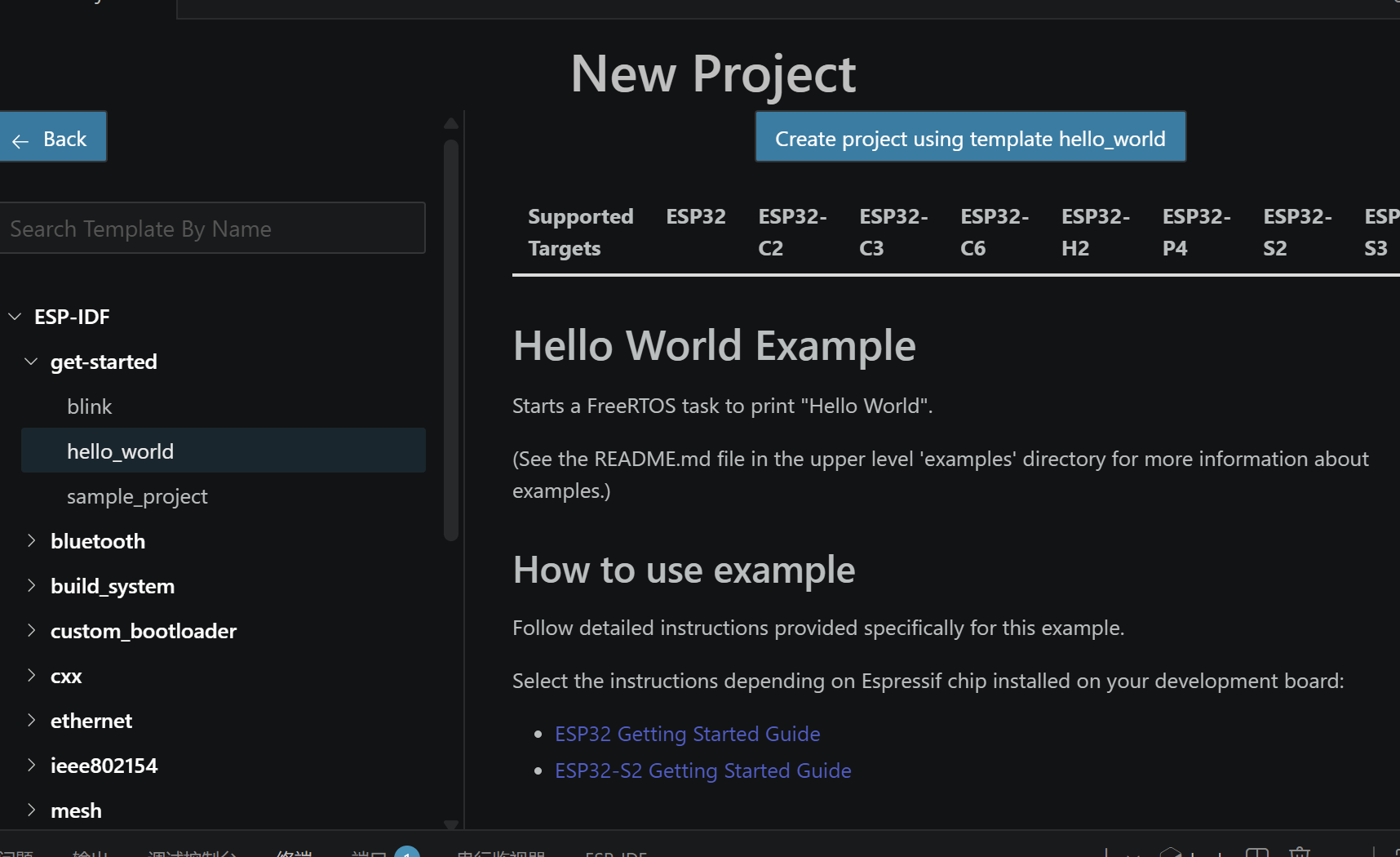Click the ESP32-H2 supported target header
This screenshot has height=857, width=1400.
coord(1095,232)
